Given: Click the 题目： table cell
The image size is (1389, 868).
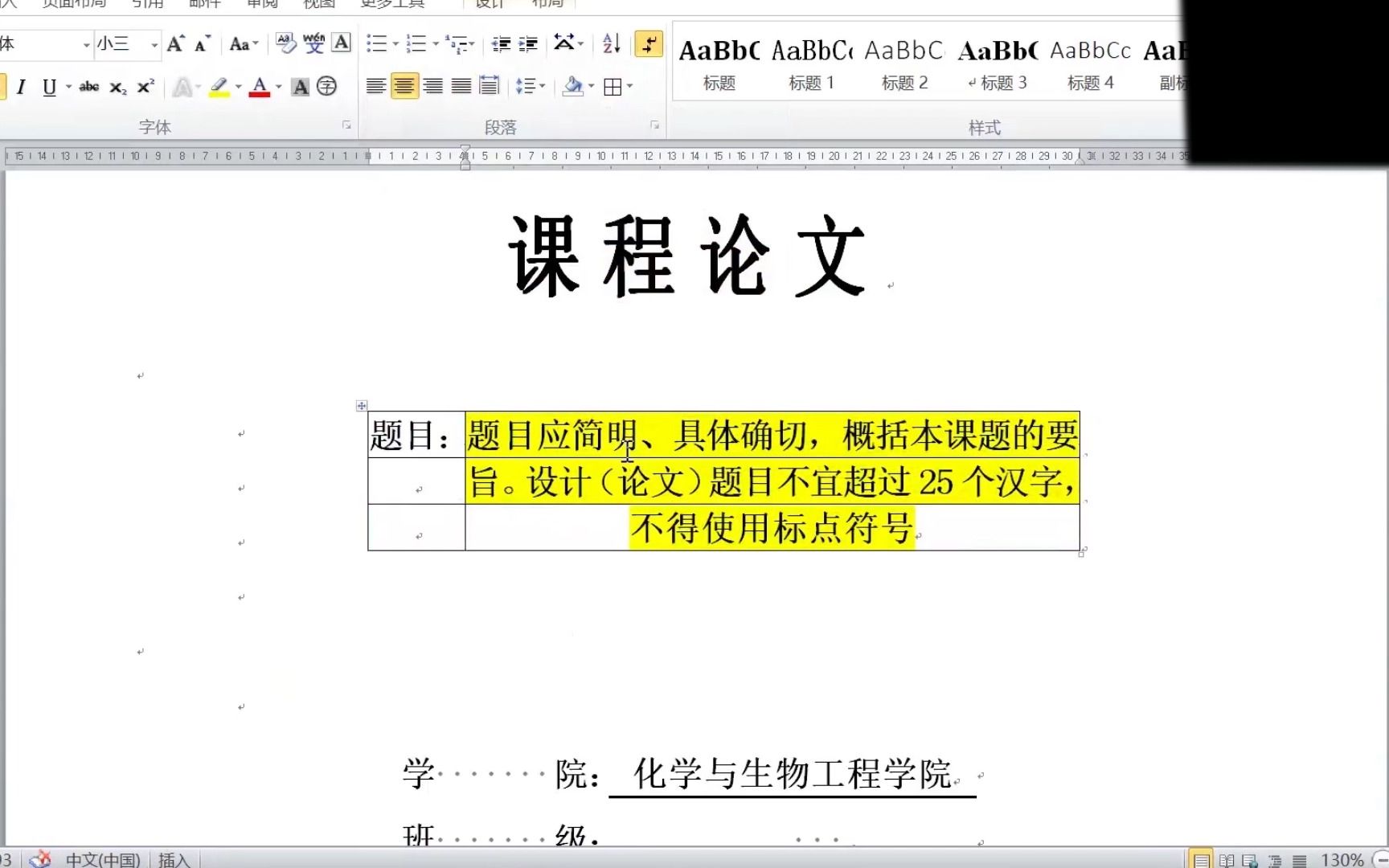Looking at the screenshot, I should 416,435.
